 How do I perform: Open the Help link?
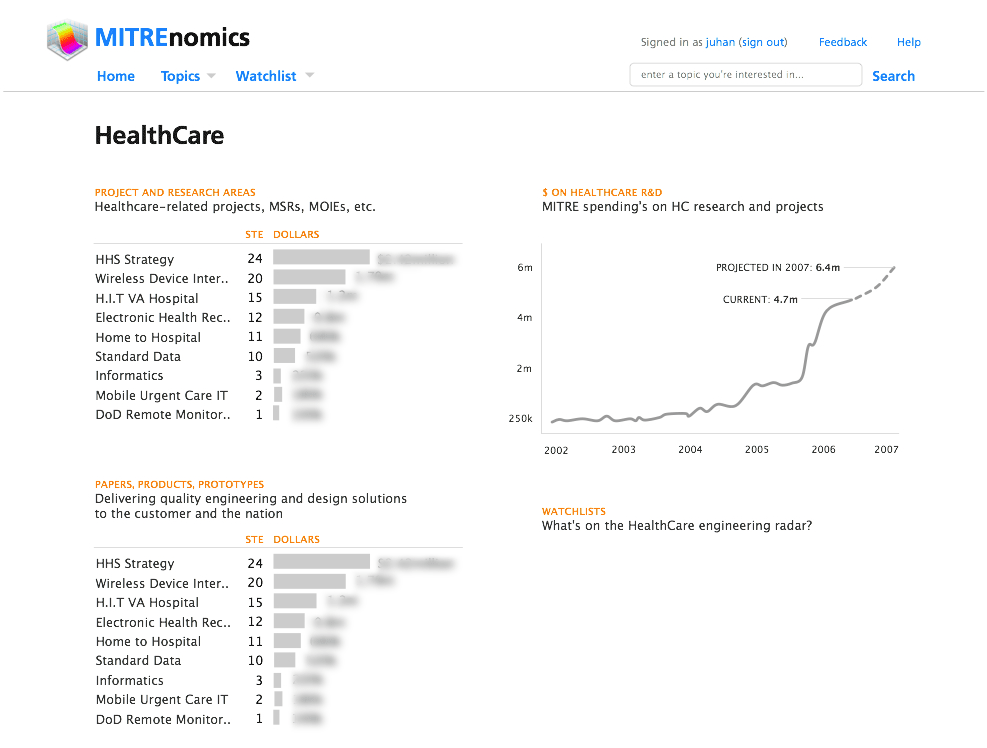point(908,42)
